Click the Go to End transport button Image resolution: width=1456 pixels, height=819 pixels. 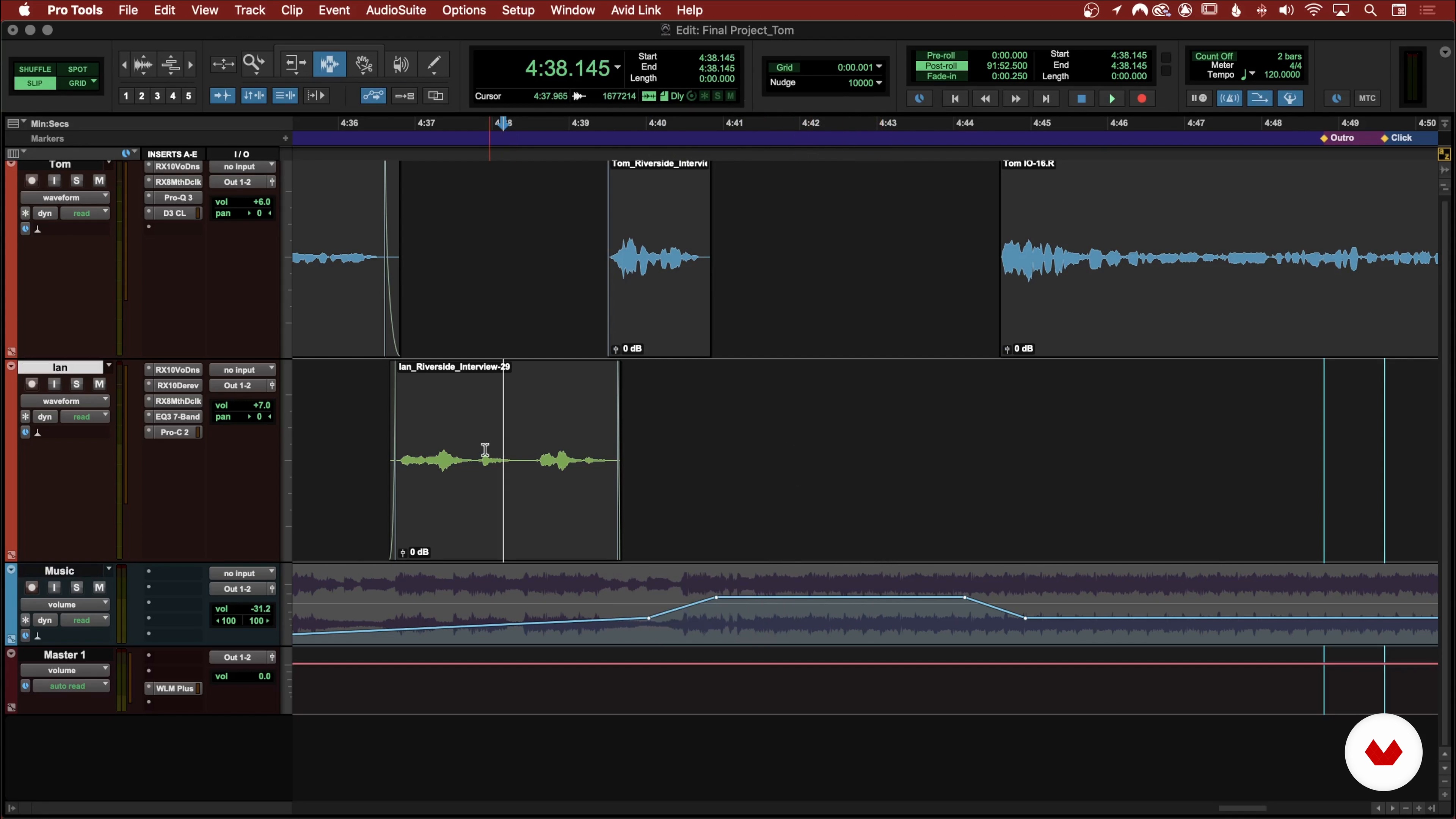point(1046,98)
